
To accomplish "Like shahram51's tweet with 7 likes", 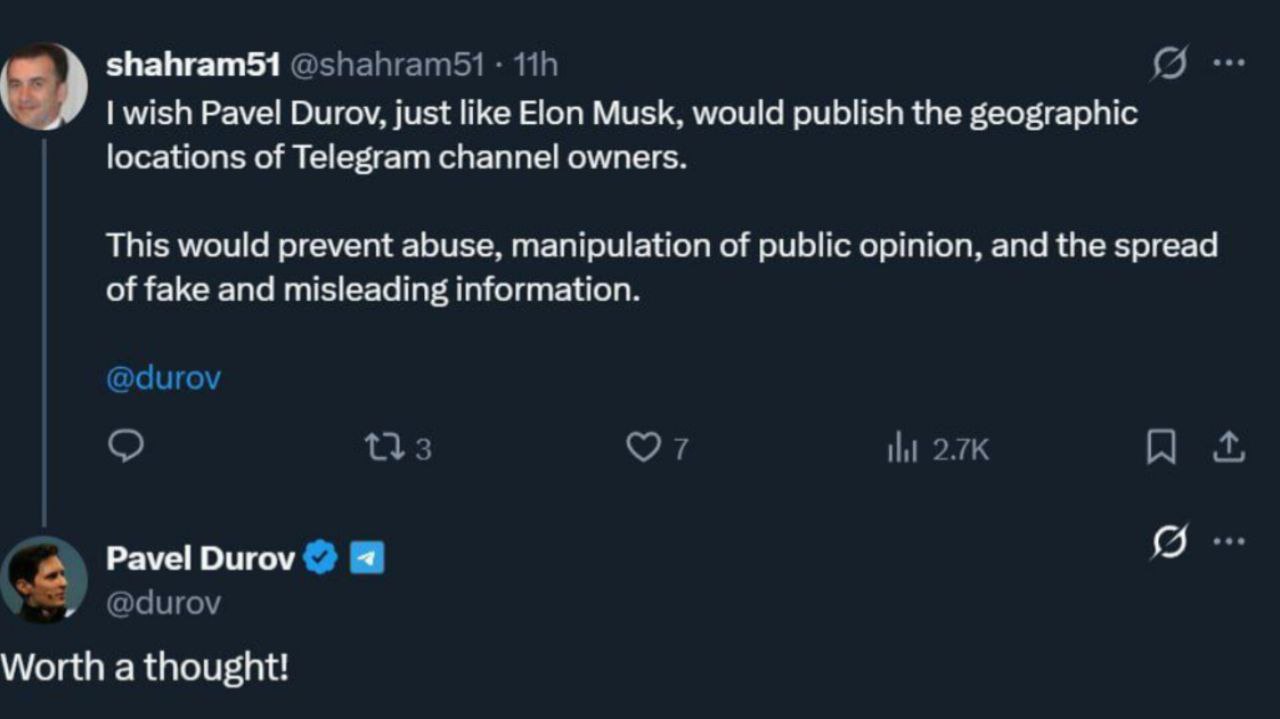I will pyautogui.click(x=642, y=448).
